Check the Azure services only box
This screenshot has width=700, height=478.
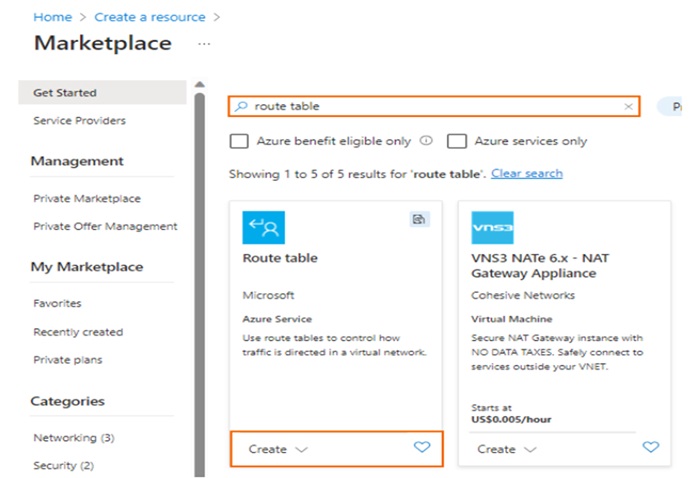tap(457, 141)
